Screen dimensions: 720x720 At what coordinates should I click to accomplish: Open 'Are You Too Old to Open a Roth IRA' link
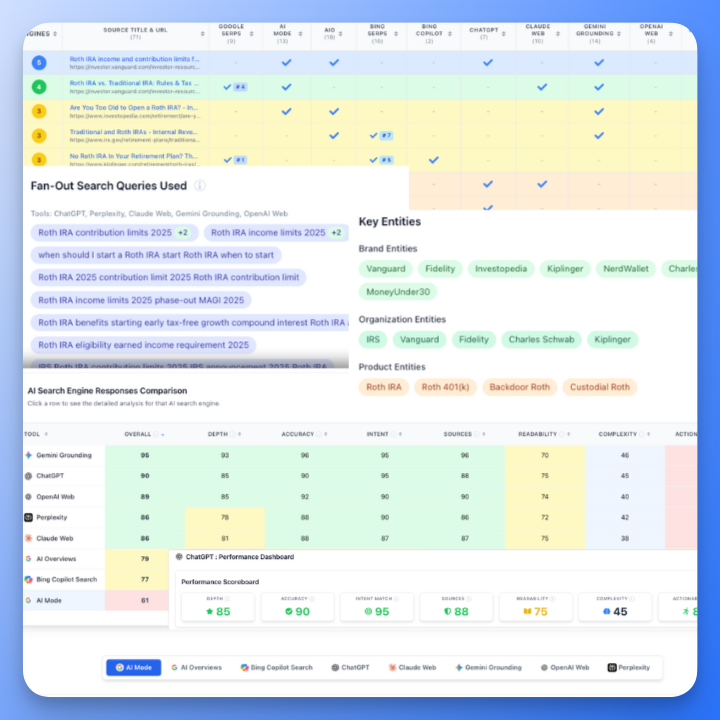[134, 107]
